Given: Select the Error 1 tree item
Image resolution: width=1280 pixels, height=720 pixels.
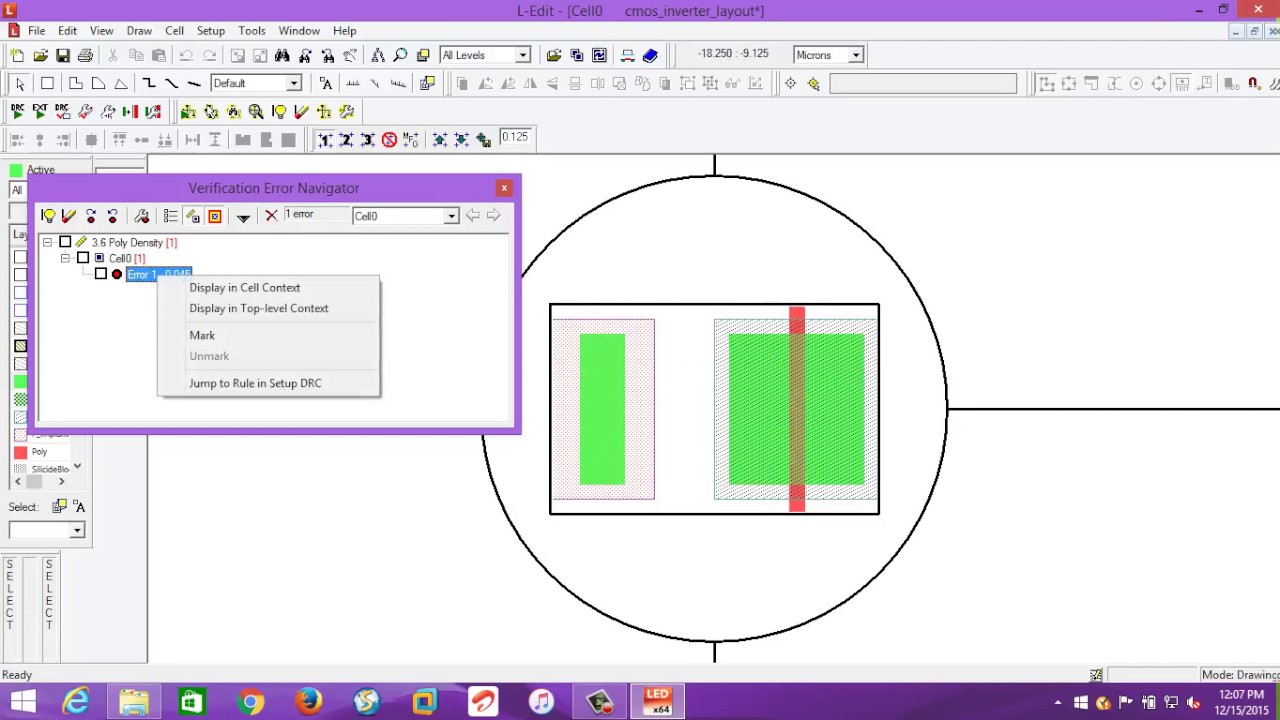Looking at the screenshot, I should (158, 274).
